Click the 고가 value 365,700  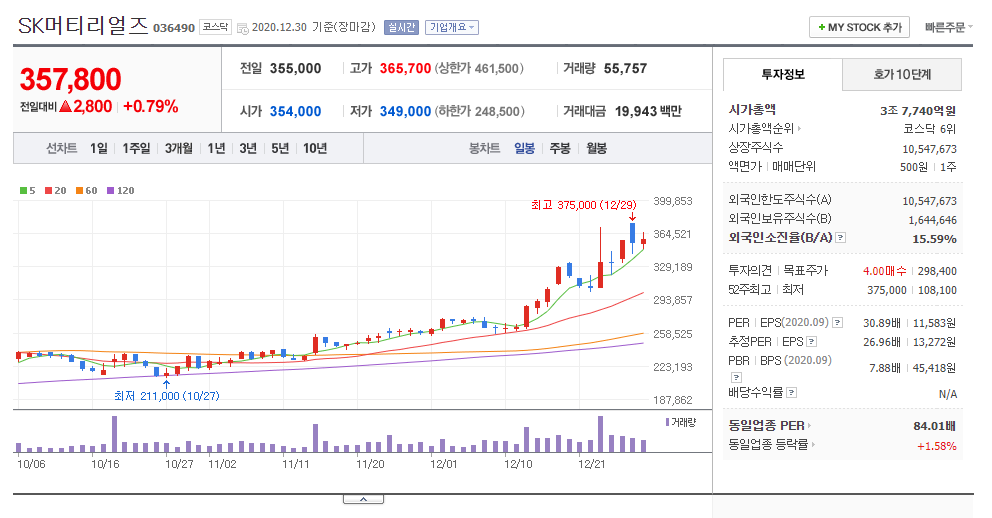405,68
